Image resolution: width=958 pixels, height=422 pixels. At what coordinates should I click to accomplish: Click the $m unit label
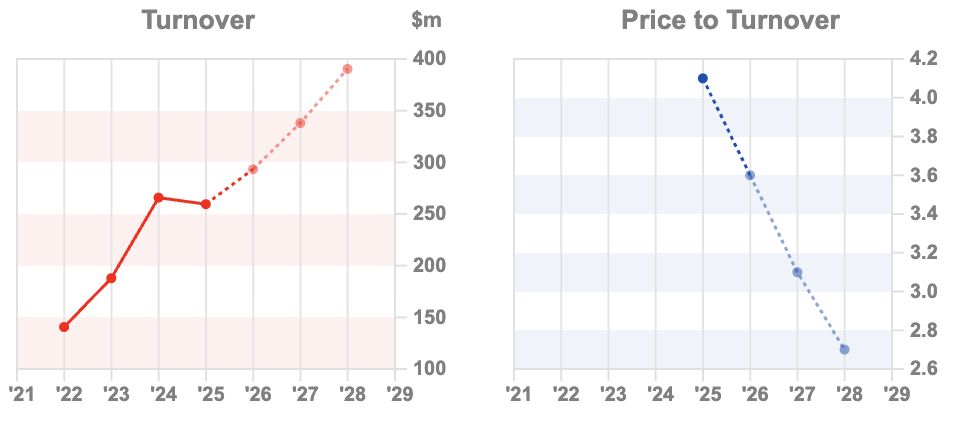[x=425, y=20]
